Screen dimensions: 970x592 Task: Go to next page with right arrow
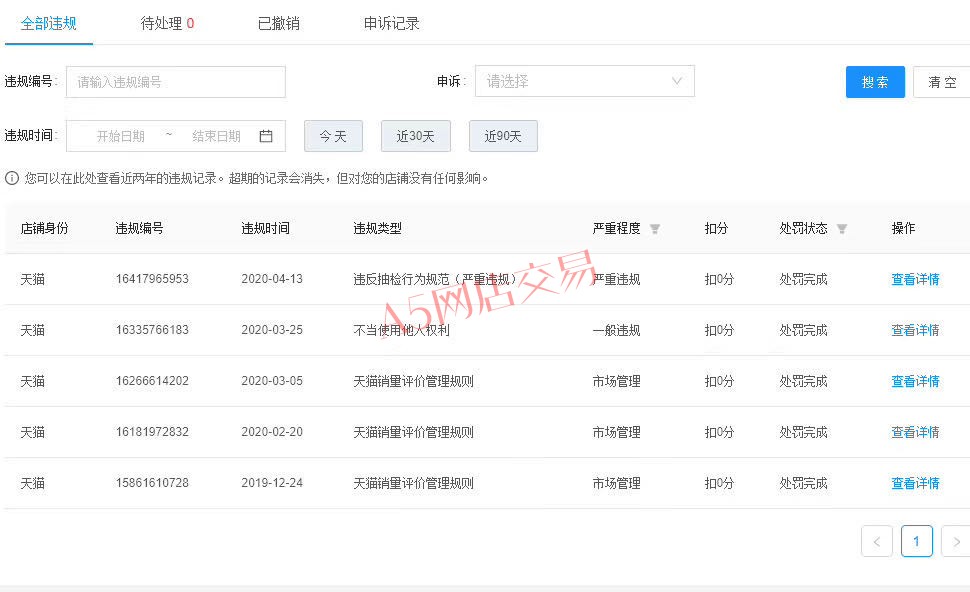tap(955, 541)
